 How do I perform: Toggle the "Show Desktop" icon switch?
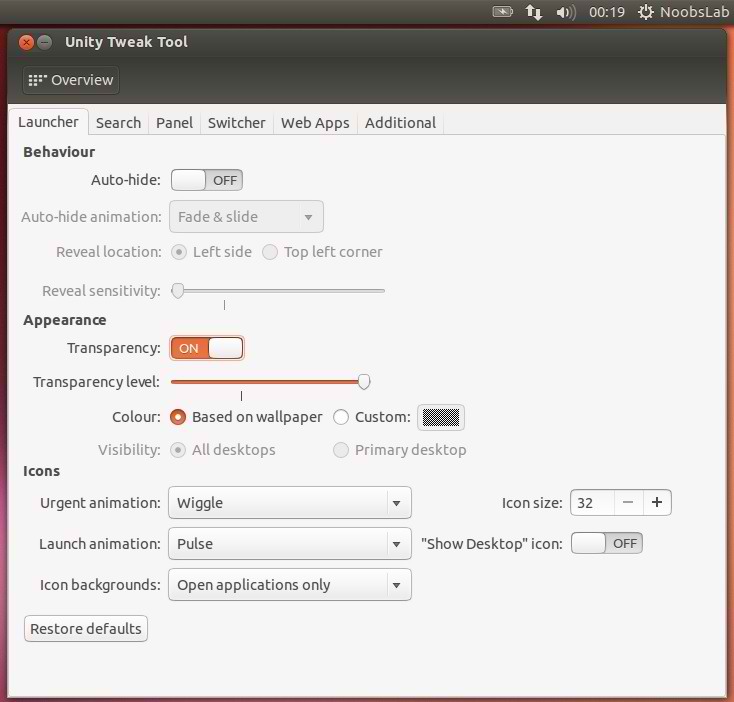(607, 544)
